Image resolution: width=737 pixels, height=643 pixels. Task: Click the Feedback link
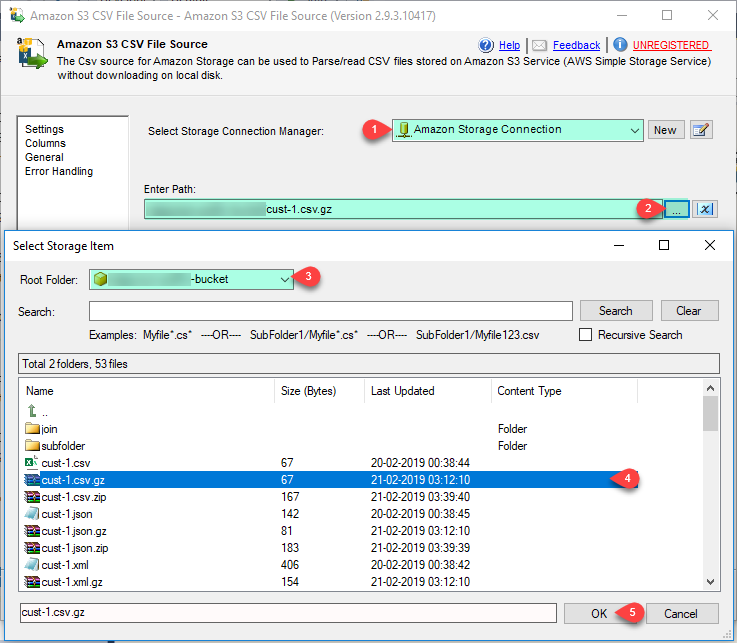(x=576, y=45)
